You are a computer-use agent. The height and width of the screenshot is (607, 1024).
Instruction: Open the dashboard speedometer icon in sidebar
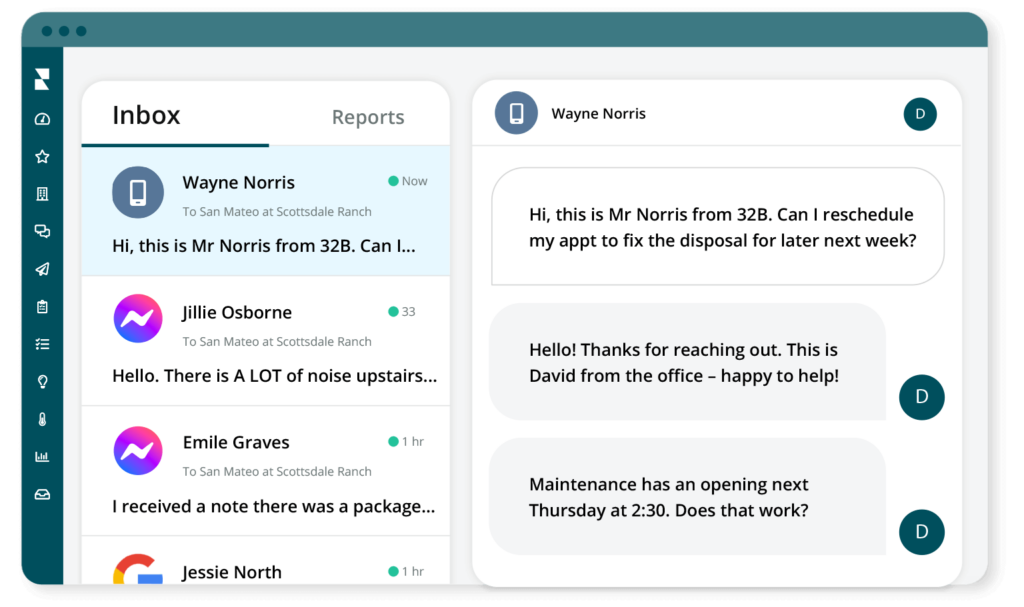pyautogui.click(x=41, y=118)
